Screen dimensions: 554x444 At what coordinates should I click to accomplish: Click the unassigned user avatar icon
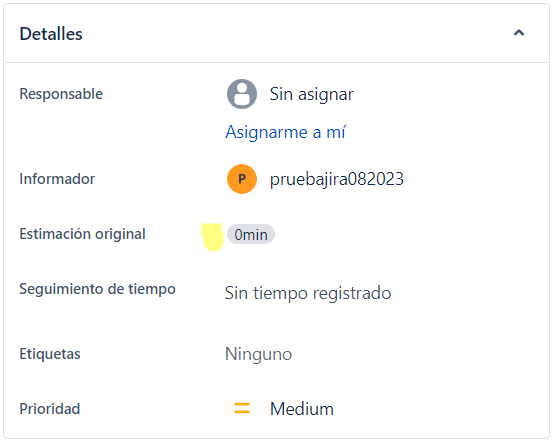pyautogui.click(x=242, y=94)
